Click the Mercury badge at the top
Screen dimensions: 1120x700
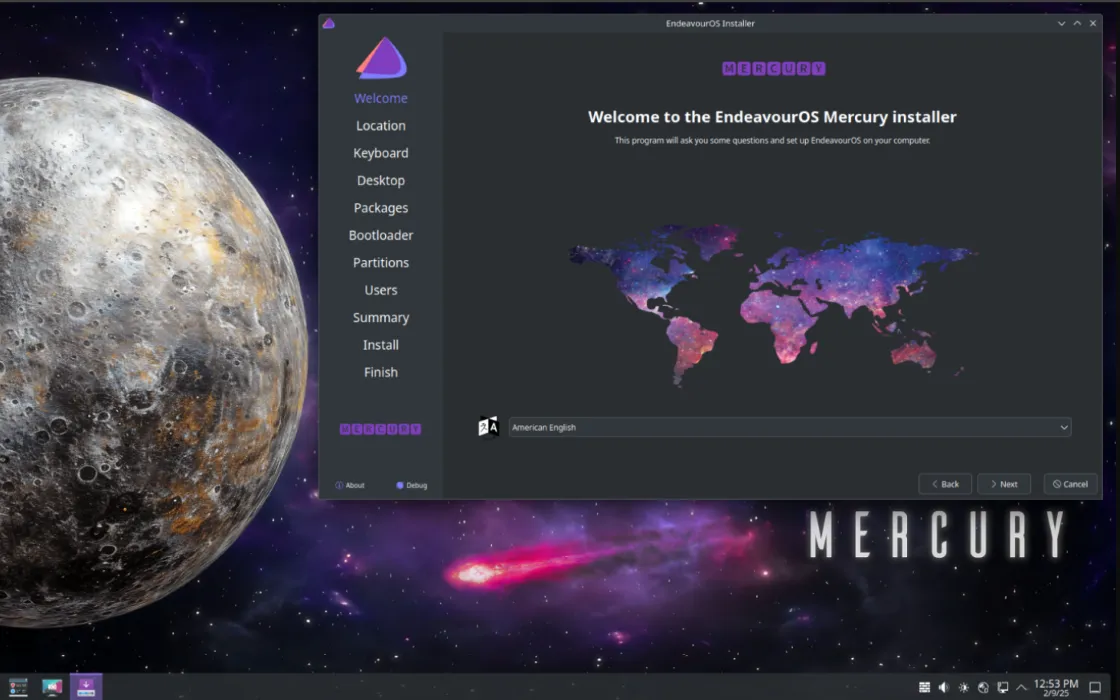click(774, 69)
